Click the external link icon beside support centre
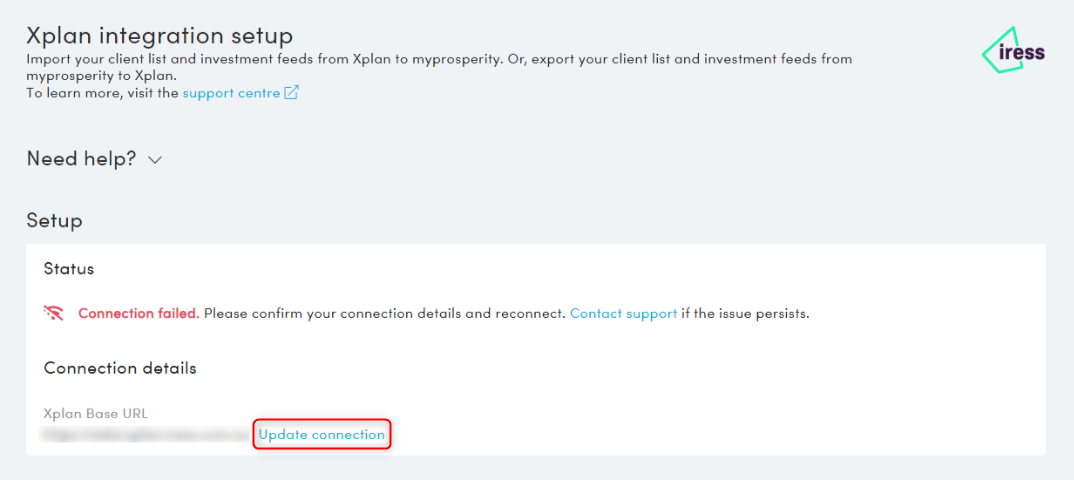The width and height of the screenshot is (1074, 480). tap(291, 93)
